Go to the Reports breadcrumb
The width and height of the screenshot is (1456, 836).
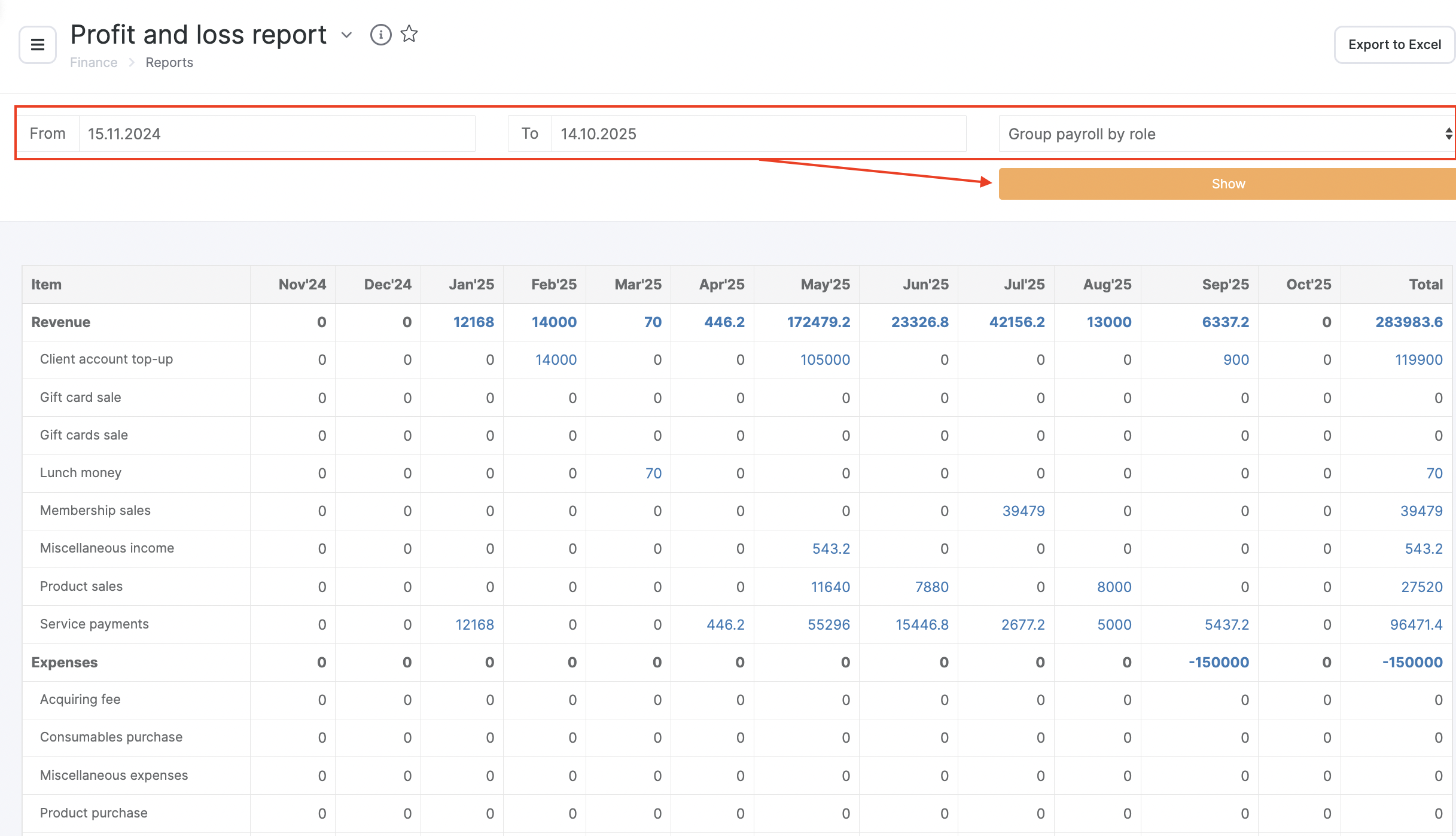169,63
